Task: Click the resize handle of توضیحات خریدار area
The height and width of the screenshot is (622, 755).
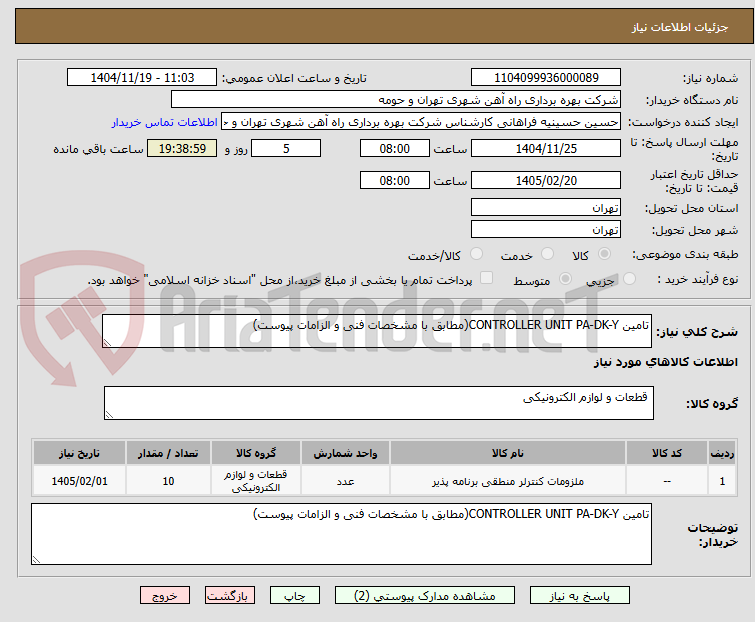Action: pyautogui.click(x=36, y=559)
